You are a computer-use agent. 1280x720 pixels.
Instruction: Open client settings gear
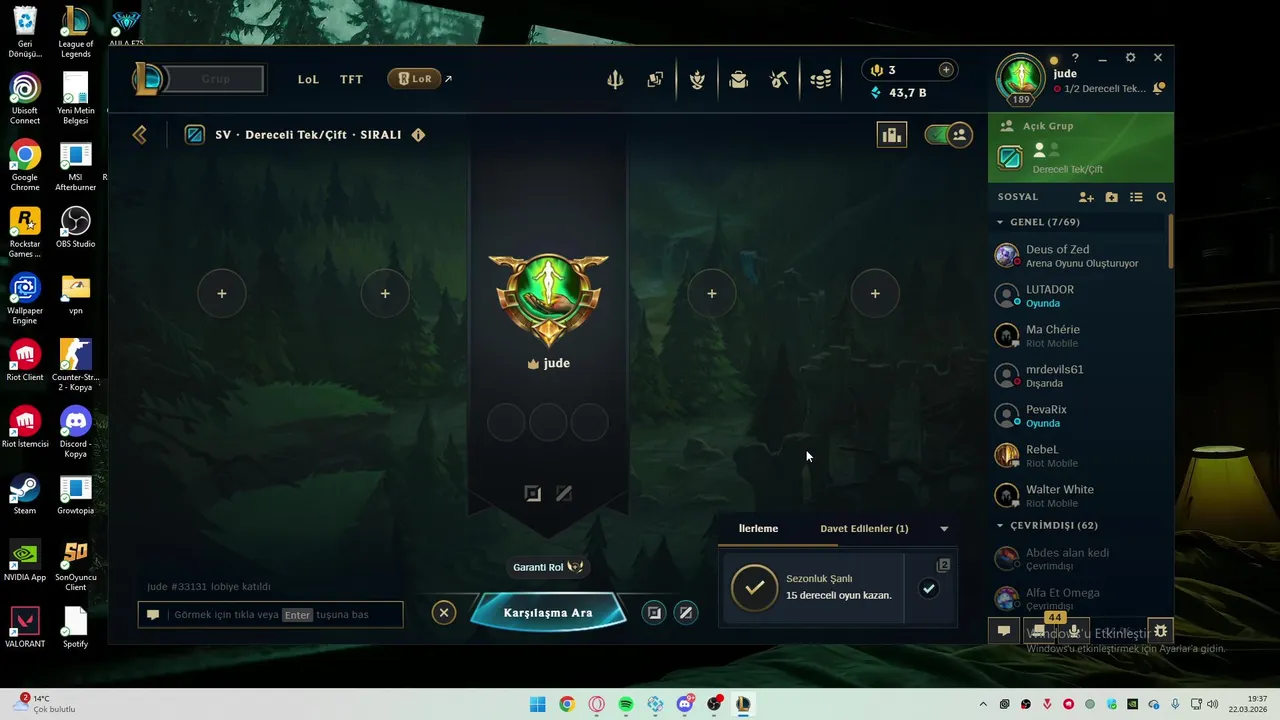(x=1130, y=58)
